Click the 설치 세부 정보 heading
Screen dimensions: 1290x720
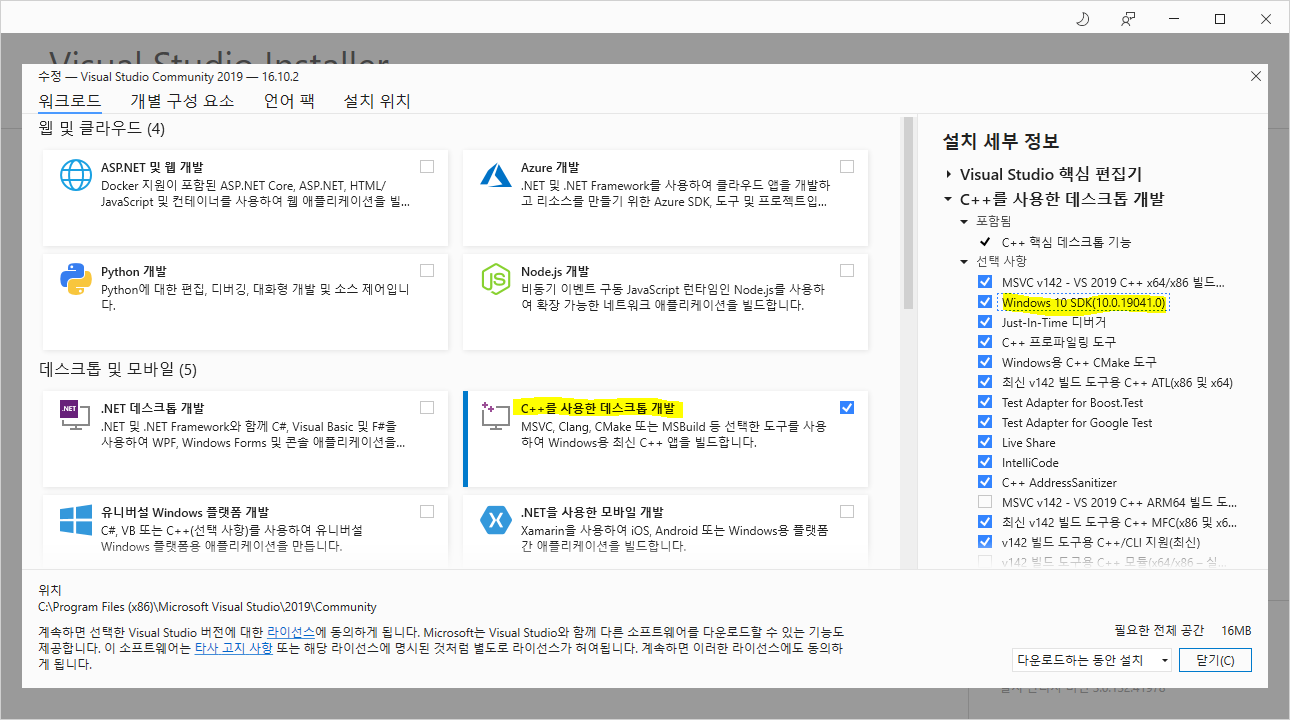pos(1001,141)
